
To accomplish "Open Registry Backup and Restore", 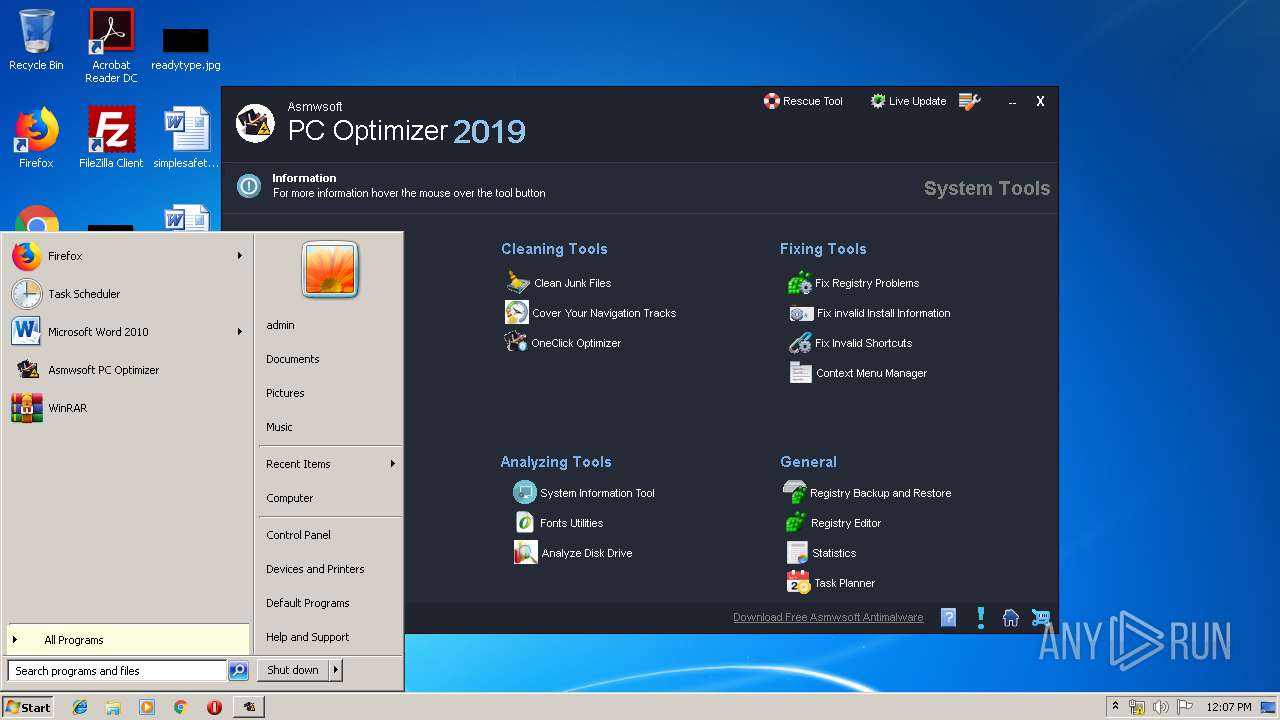I will [867, 493].
